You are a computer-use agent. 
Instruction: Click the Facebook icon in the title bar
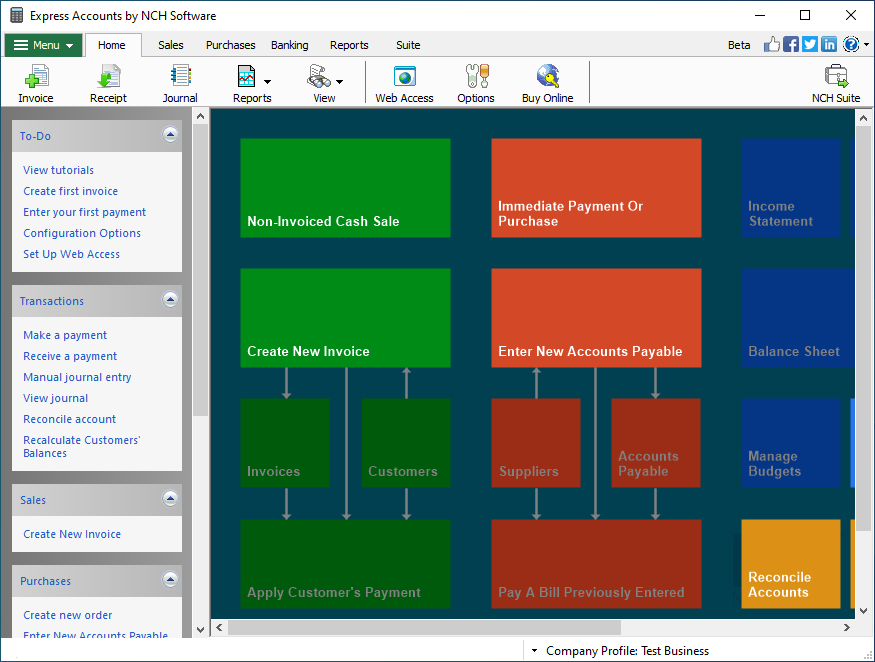click(790, 44)
